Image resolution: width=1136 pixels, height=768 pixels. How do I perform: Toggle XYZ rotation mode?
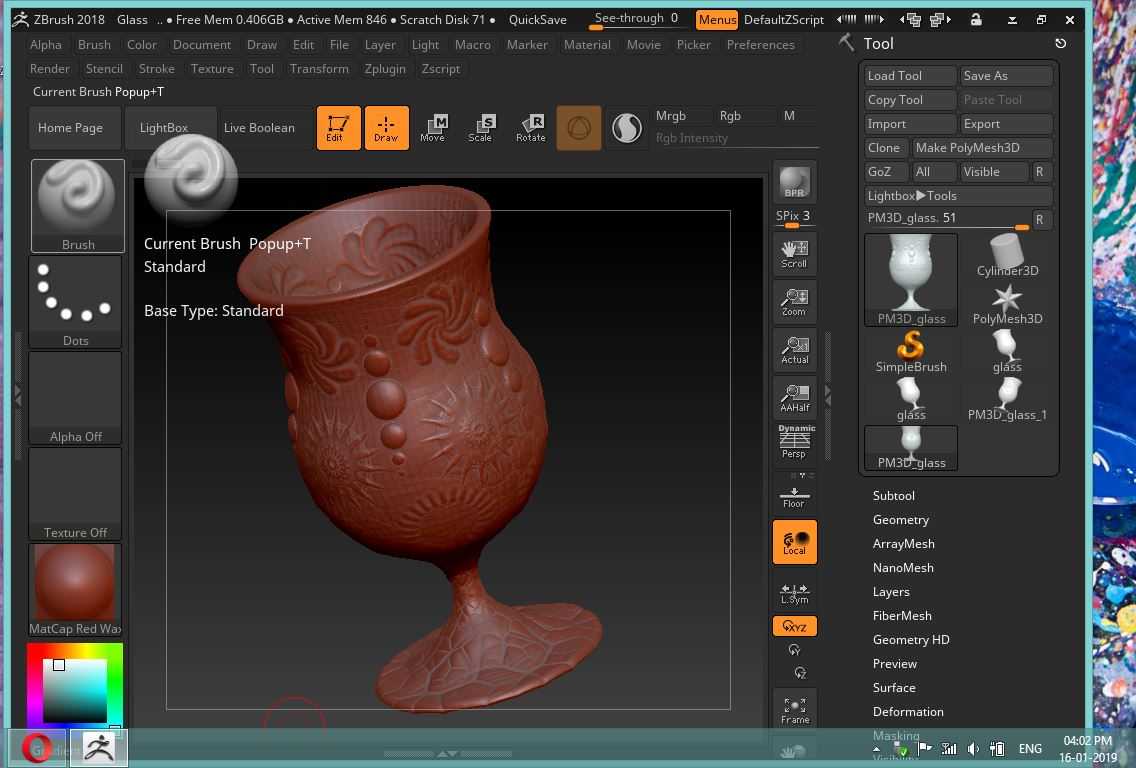click(795, 626)
